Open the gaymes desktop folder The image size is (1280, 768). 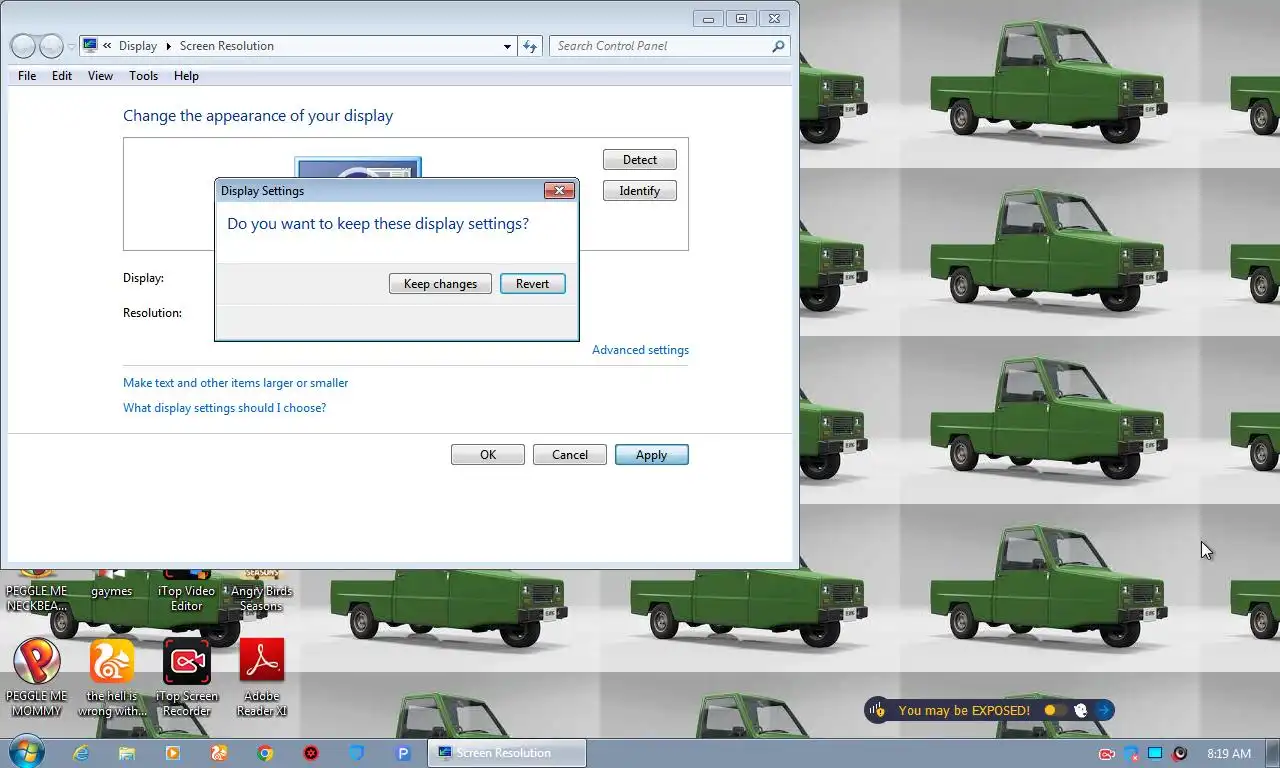pyautogui.click(x=111, y=584)
